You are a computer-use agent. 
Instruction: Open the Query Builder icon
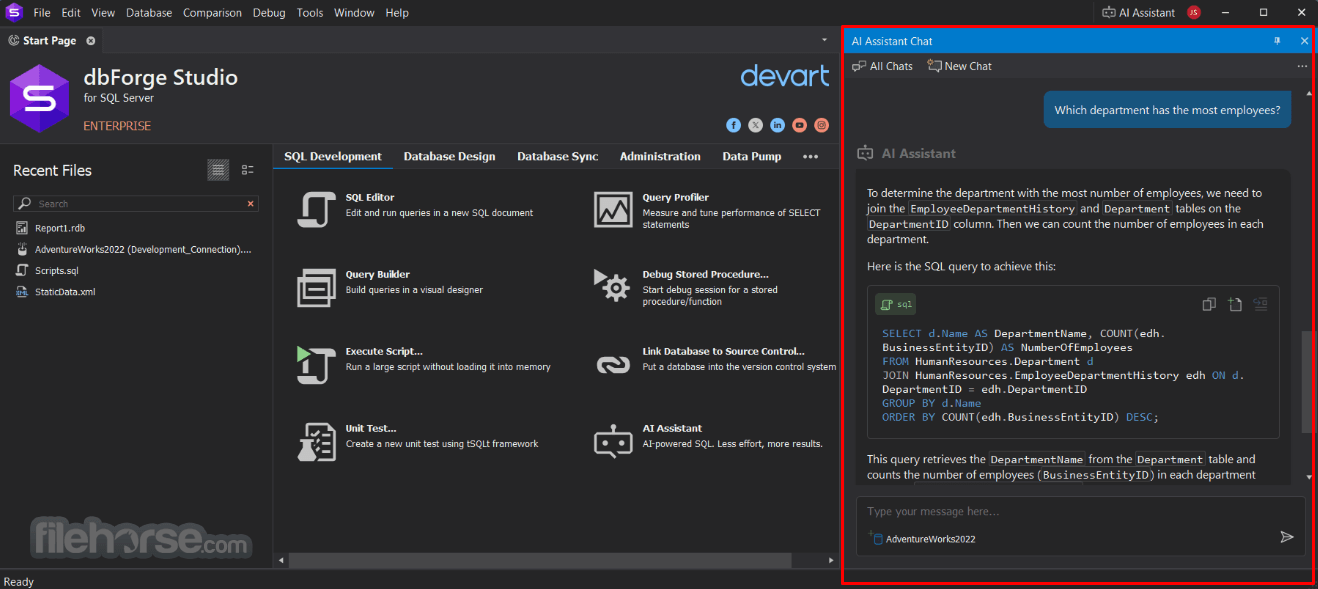coord(316,287)
